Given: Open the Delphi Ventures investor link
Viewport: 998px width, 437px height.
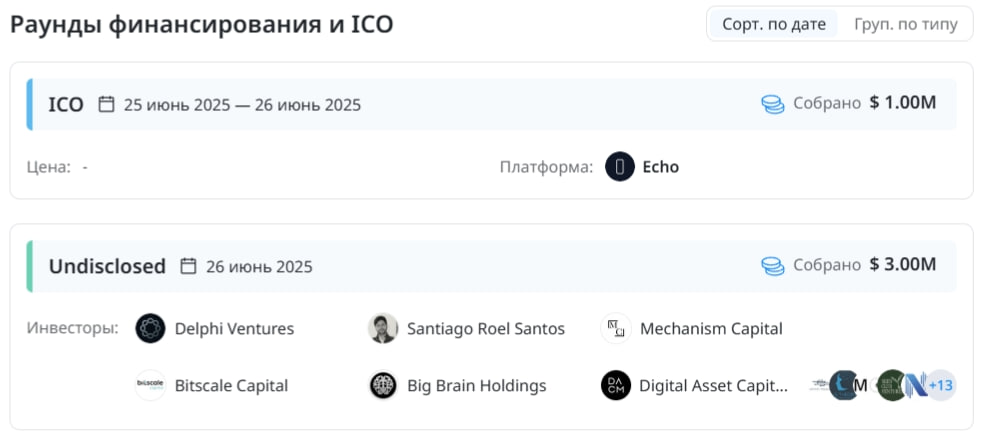Looking at the screenshot, I should pyautogui.click(x=234, y=329).
